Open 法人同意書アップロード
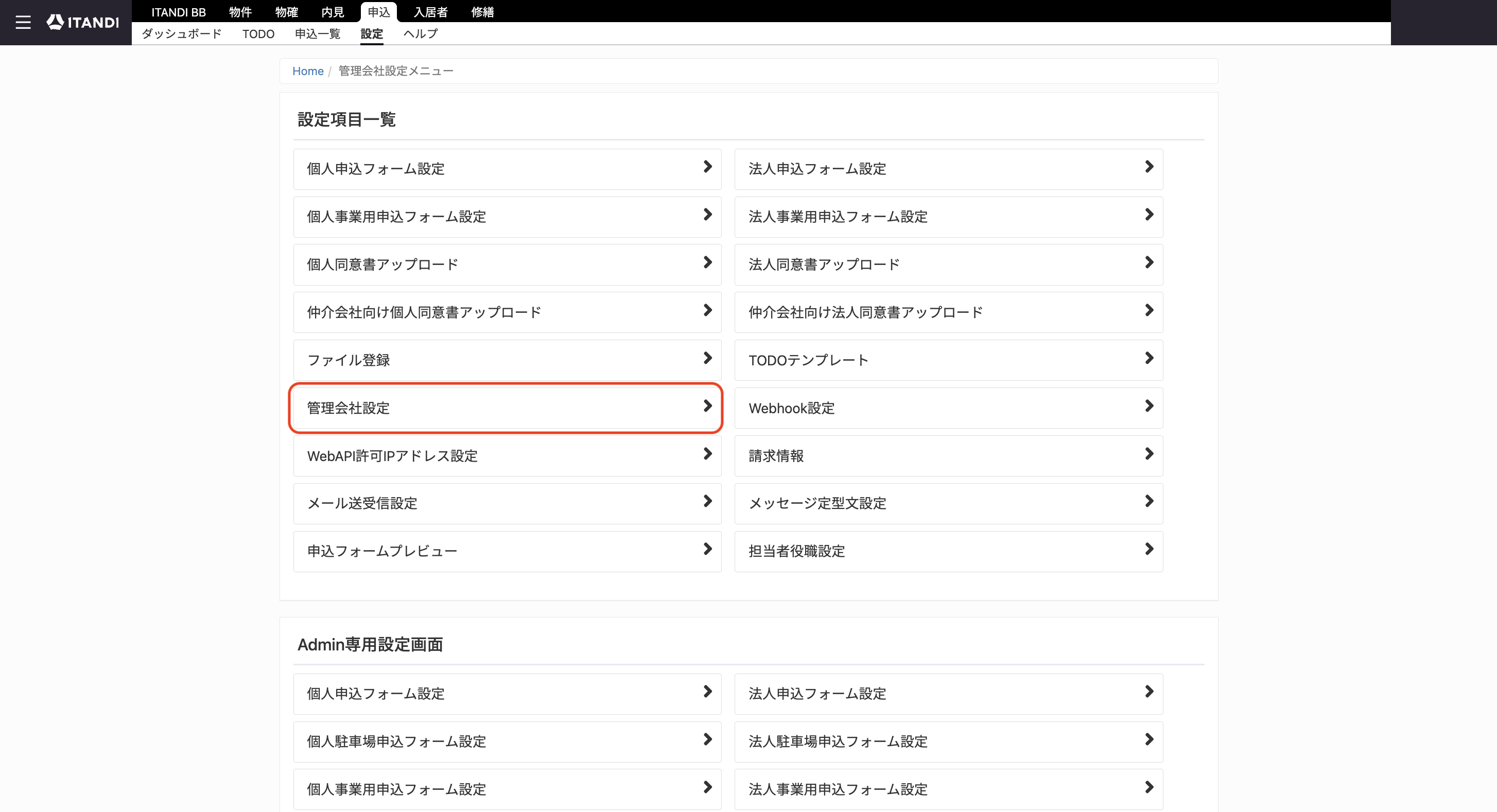The width and height of the screenshot is (1497, 812). coord(948,264)
